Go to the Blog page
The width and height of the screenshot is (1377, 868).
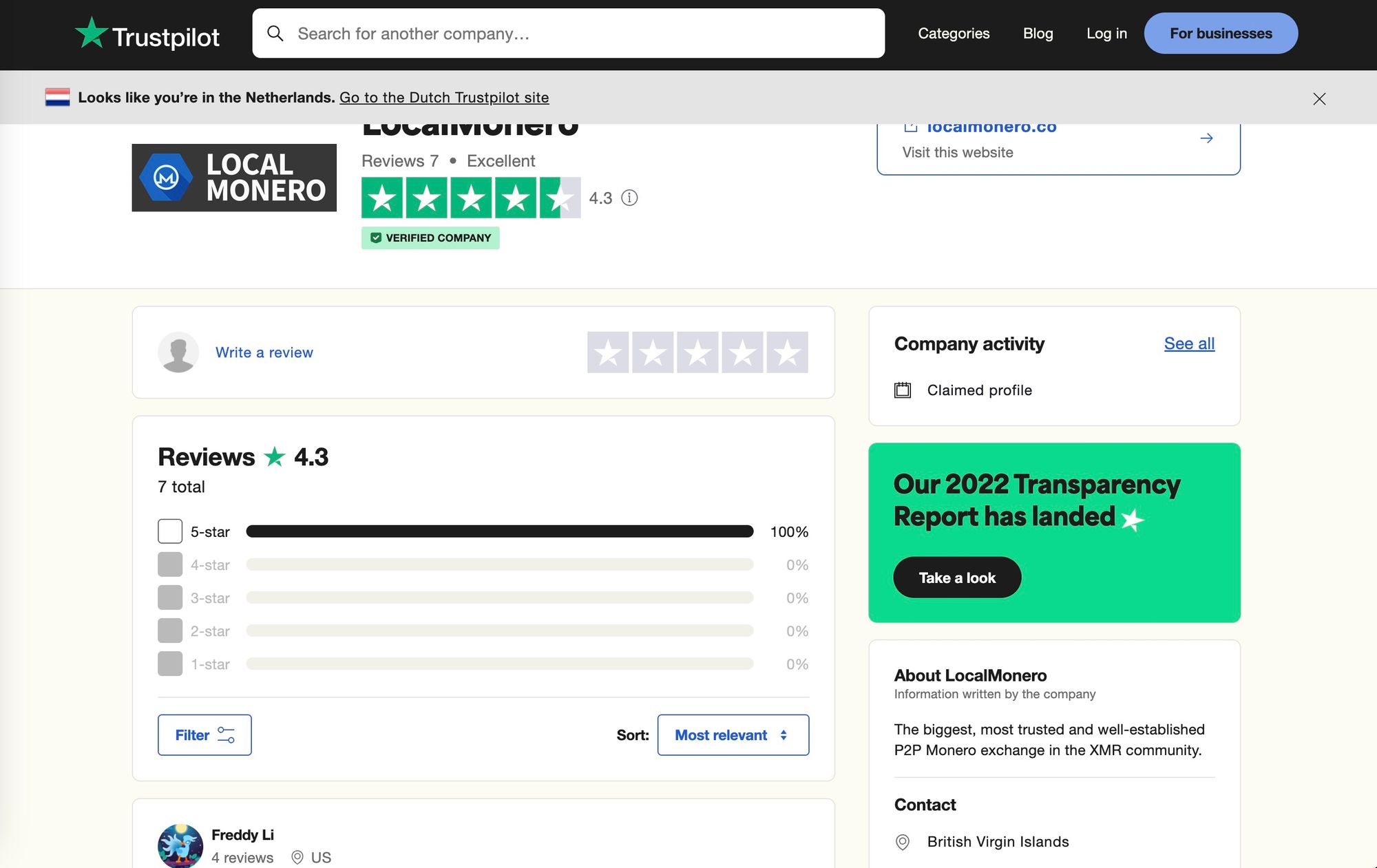click(1038, 33)
